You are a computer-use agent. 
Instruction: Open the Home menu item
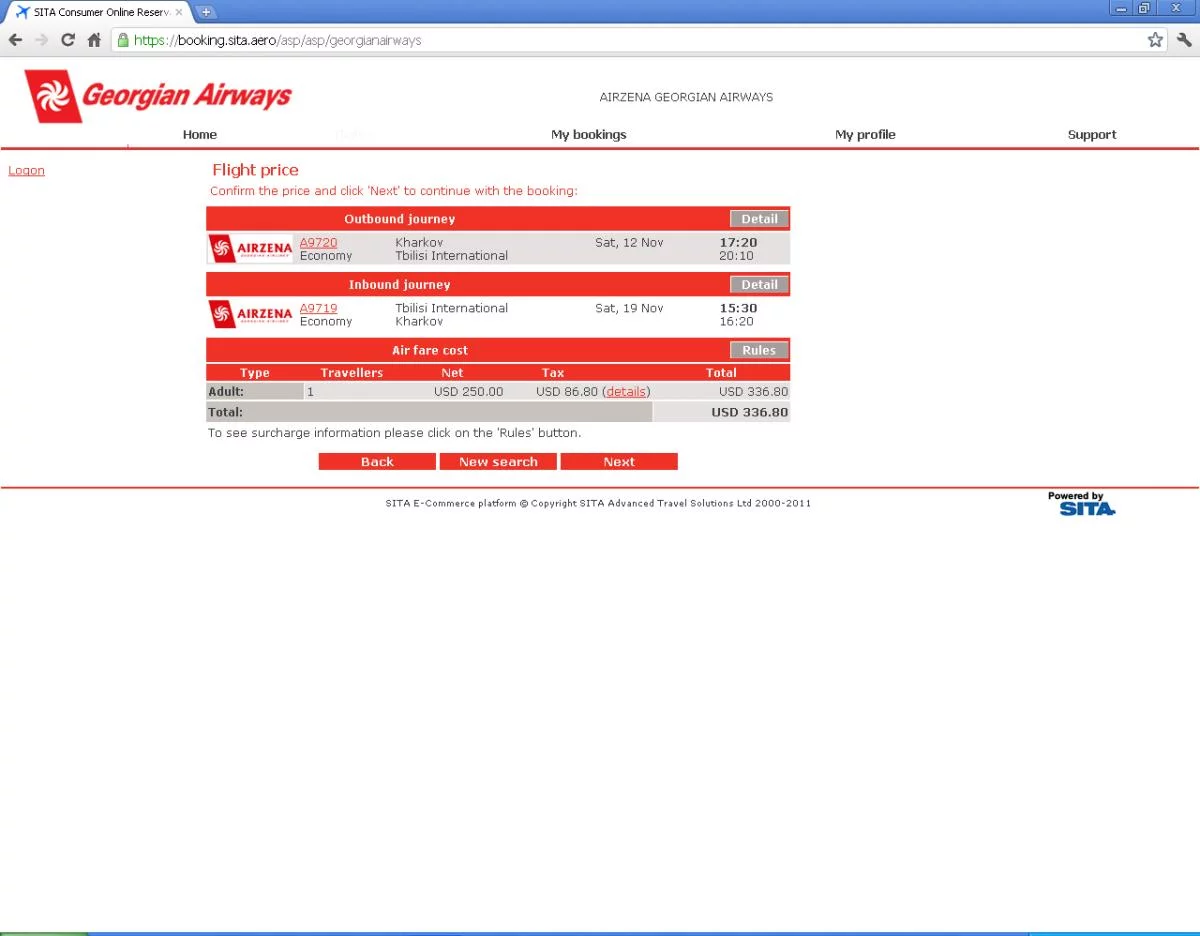point(200,134)
